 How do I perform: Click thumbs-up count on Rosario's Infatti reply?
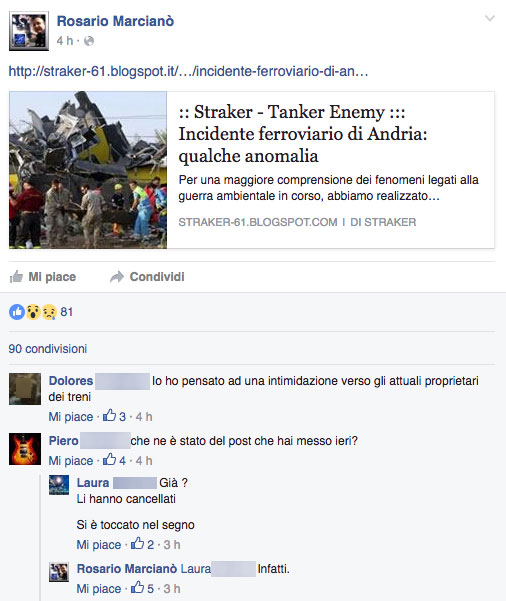pyautogui.click(x=142, y=588)
